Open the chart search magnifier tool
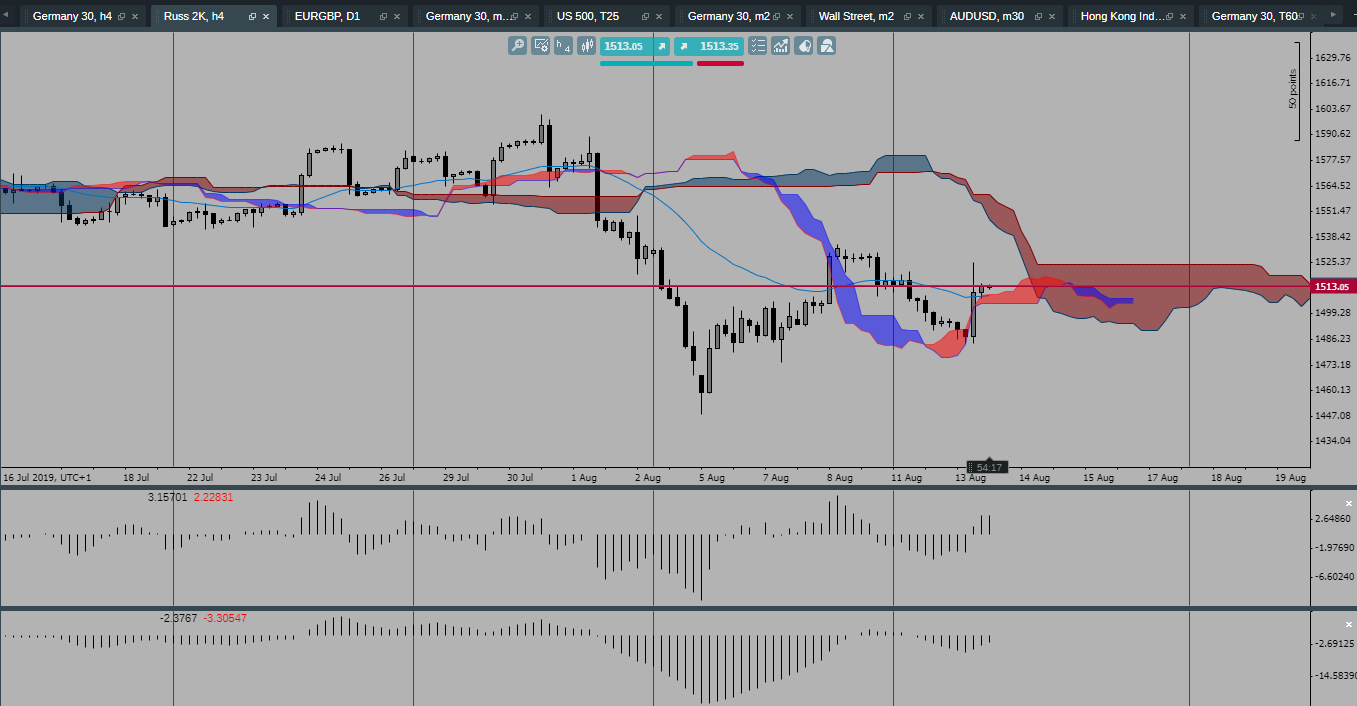This screenshot has width=1357, height=706. (x=517, y=46)
